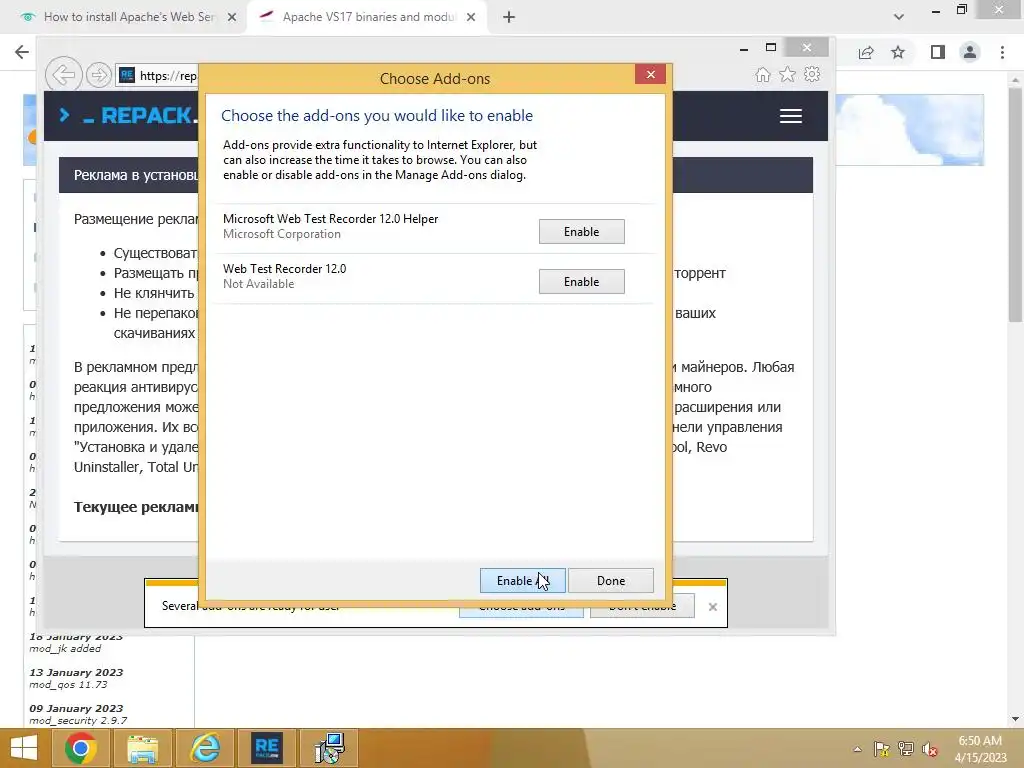
Task: Open RE repack app in taskbar
Action: 266,748
